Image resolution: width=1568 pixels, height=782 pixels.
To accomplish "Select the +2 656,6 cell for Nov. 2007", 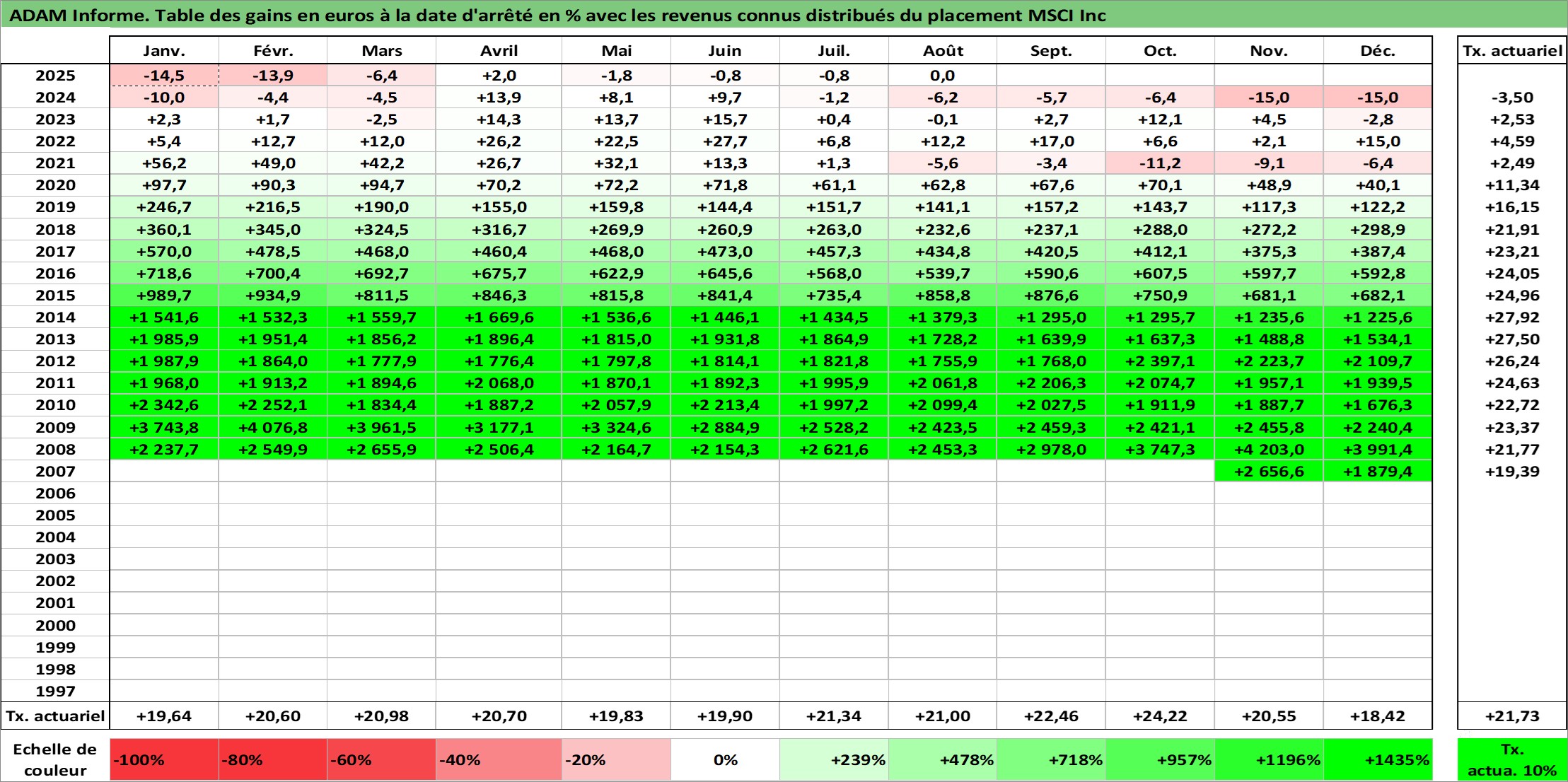I will click(1269, 472).
